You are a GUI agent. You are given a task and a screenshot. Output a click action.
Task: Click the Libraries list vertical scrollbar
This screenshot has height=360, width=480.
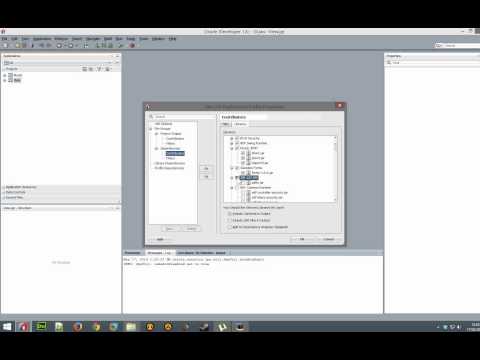click(x=335, y=168)
